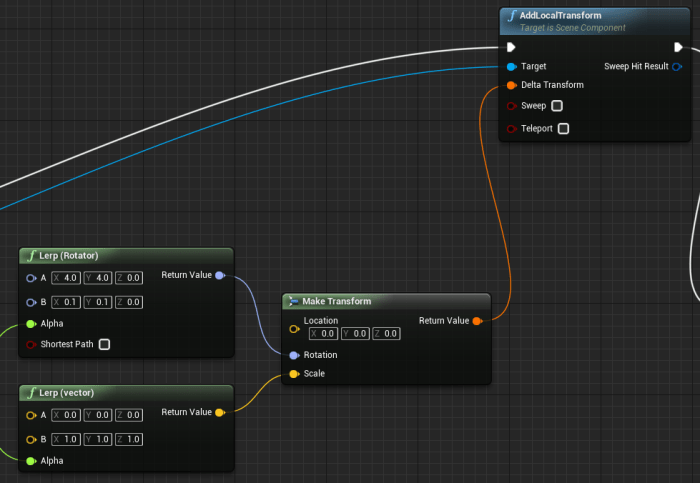Viewport: 700px width, 483px height.
Task: Click the Lerp (vector) Alpha input pin
Action: (30, 461)
